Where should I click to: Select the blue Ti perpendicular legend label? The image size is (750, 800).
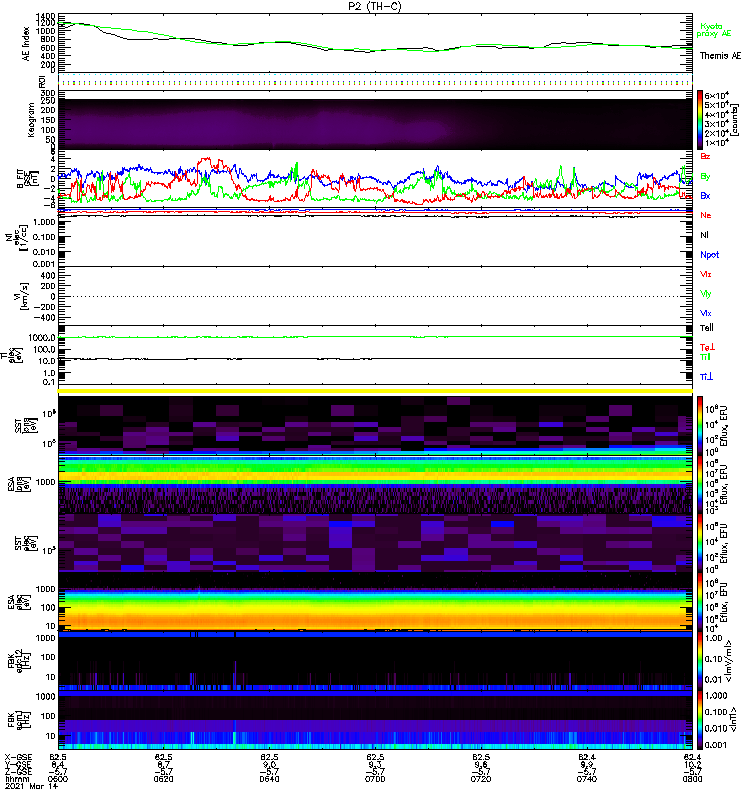706,377
